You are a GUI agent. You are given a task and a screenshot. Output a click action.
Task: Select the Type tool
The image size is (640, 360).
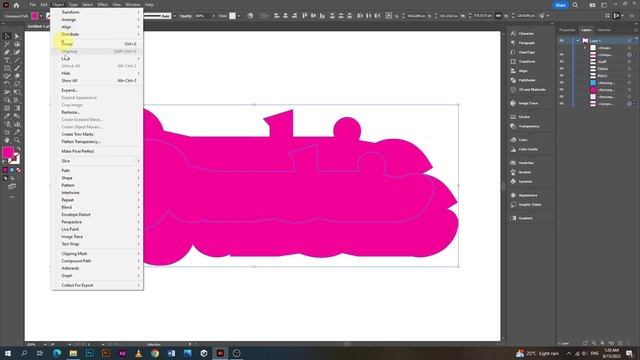click(x=7, y=60)
